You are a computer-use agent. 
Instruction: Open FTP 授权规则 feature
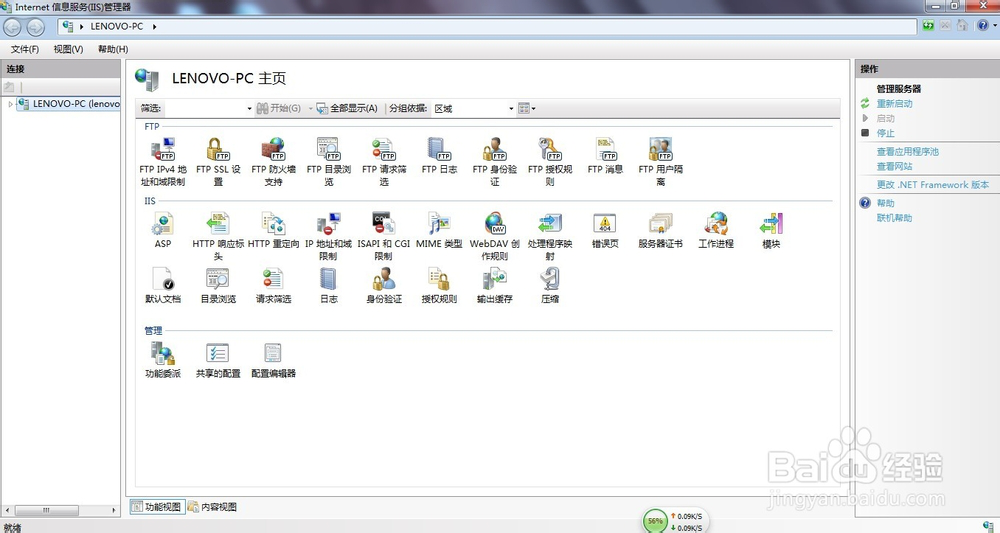click(x=550, y=162)
